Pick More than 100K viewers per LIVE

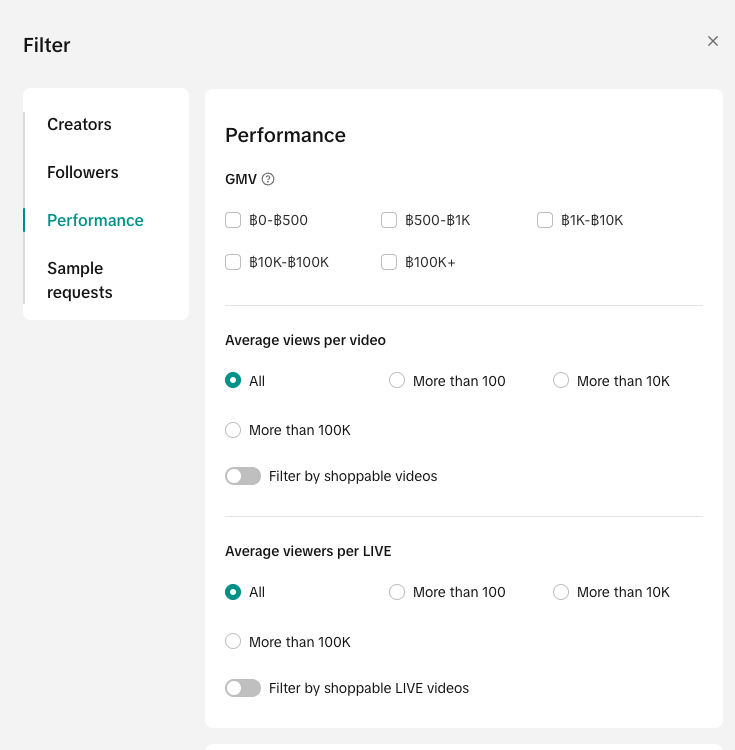pos(233,642)
